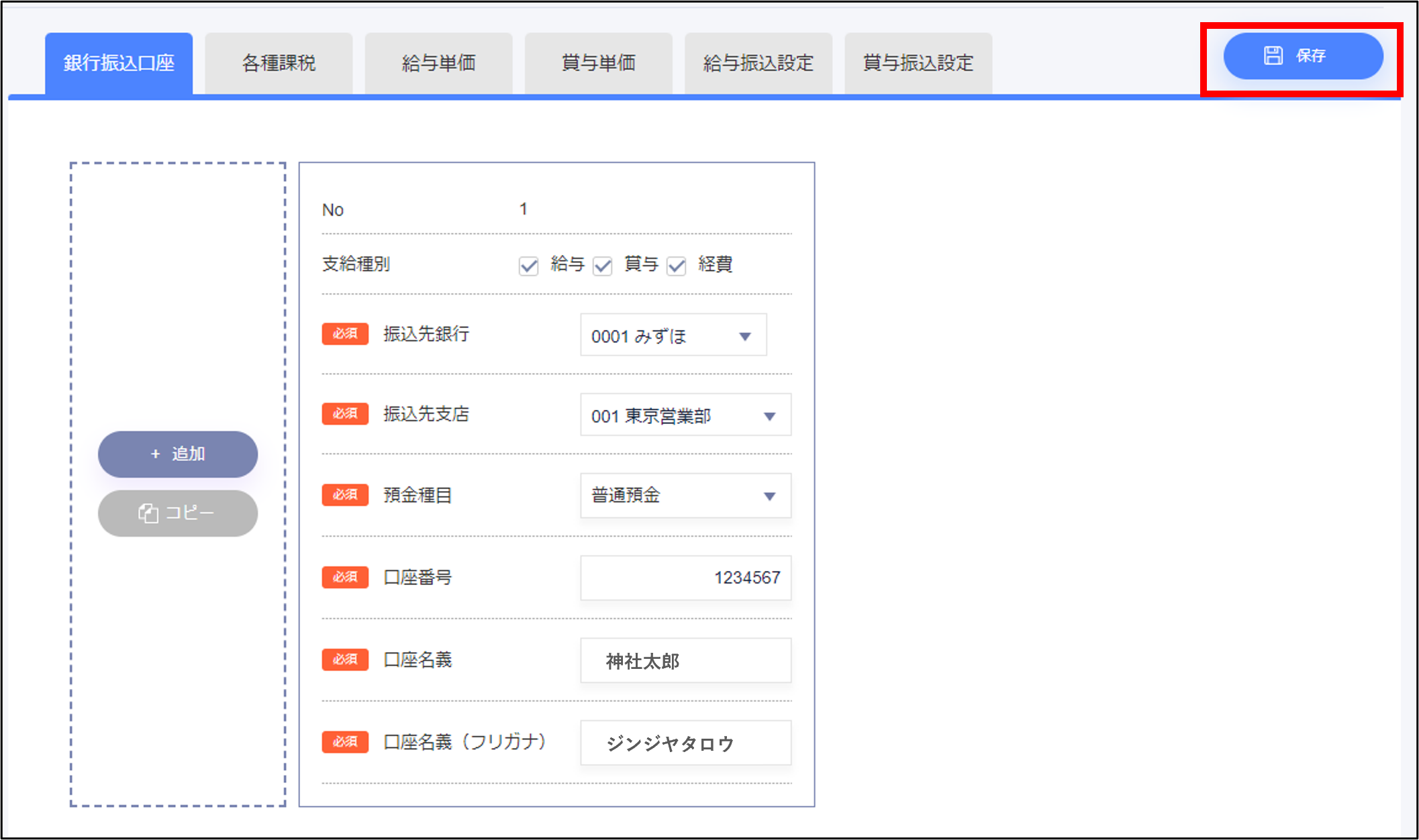This screenshot has width=1419, height=840.
Task: Switch to the 各種課税 tab
Action: [x=279, y=64]
